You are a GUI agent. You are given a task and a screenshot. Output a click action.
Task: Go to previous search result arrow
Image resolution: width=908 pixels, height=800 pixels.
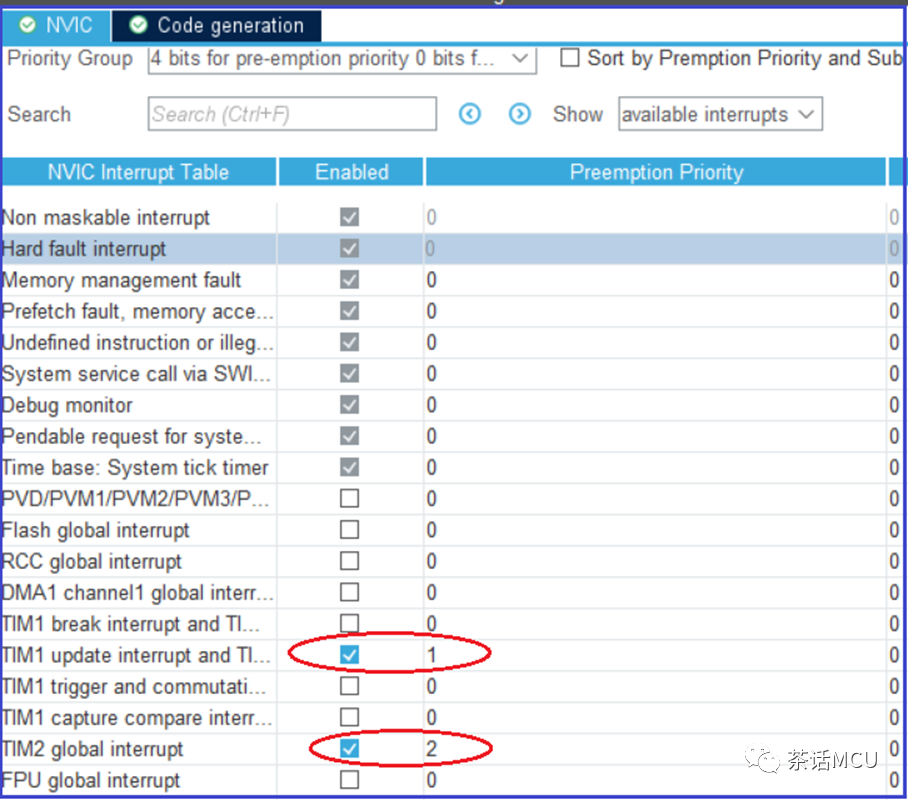click(x=470, y=114)
